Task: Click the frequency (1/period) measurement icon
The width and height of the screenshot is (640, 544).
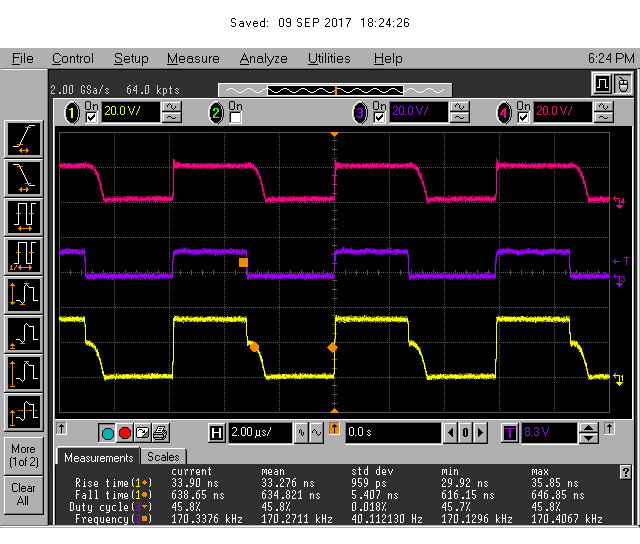Action: 24,254
